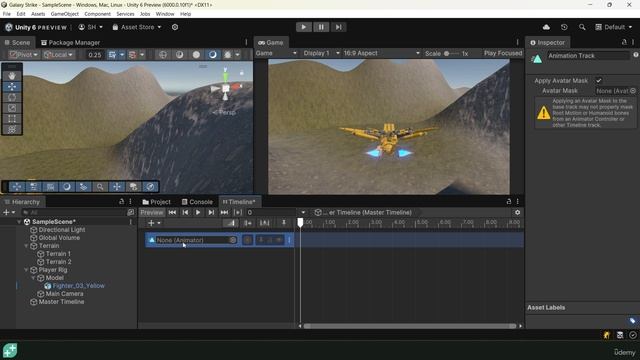Select the Inspector tab
Viewport: 640px width, 360px height.
547,42
